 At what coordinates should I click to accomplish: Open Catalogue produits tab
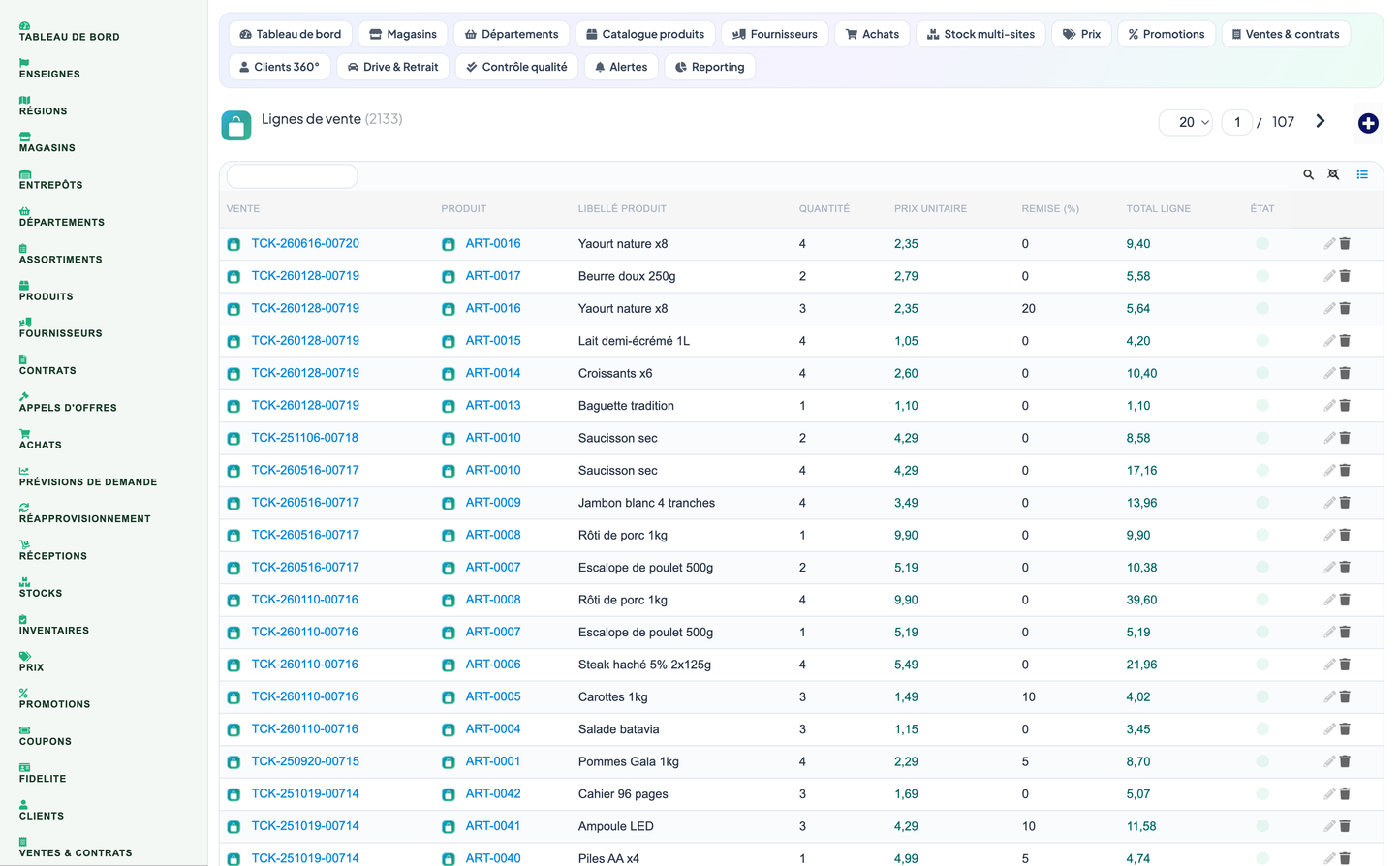[645, 34]
